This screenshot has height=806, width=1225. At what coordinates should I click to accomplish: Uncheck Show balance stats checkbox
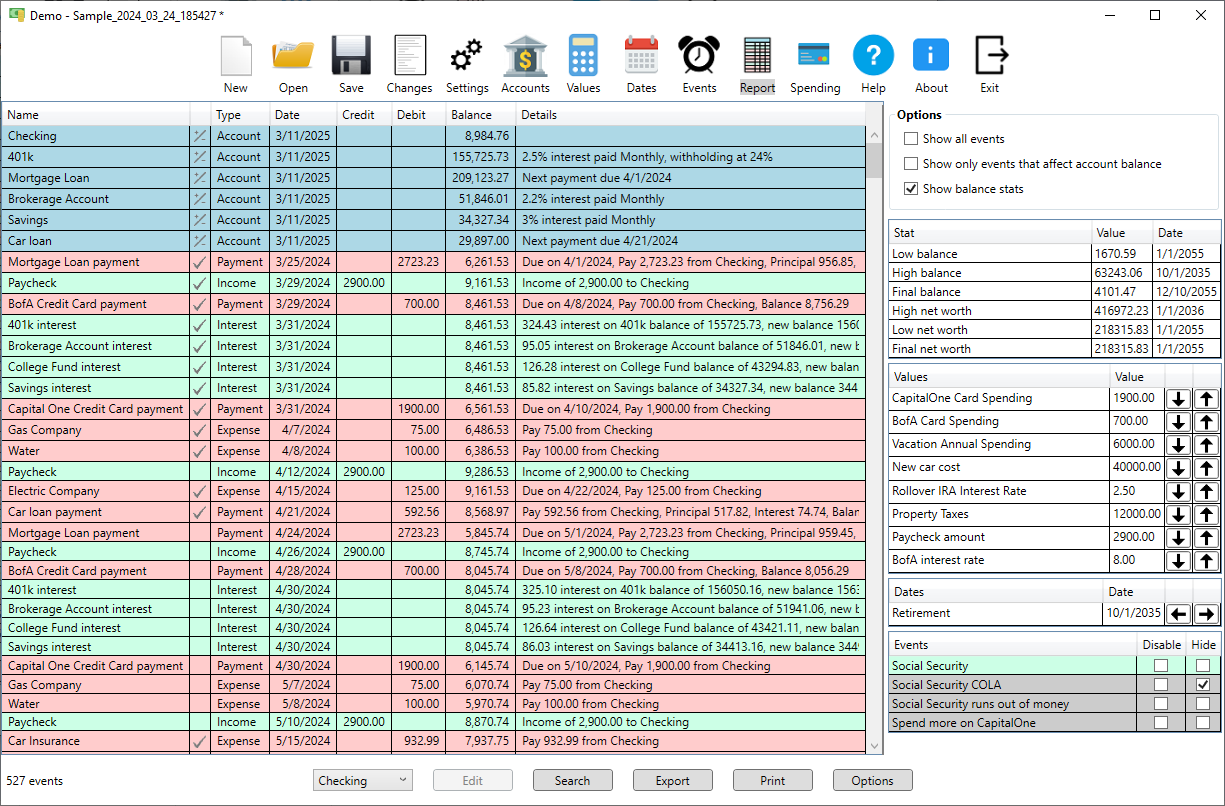[x=911, y=189]
